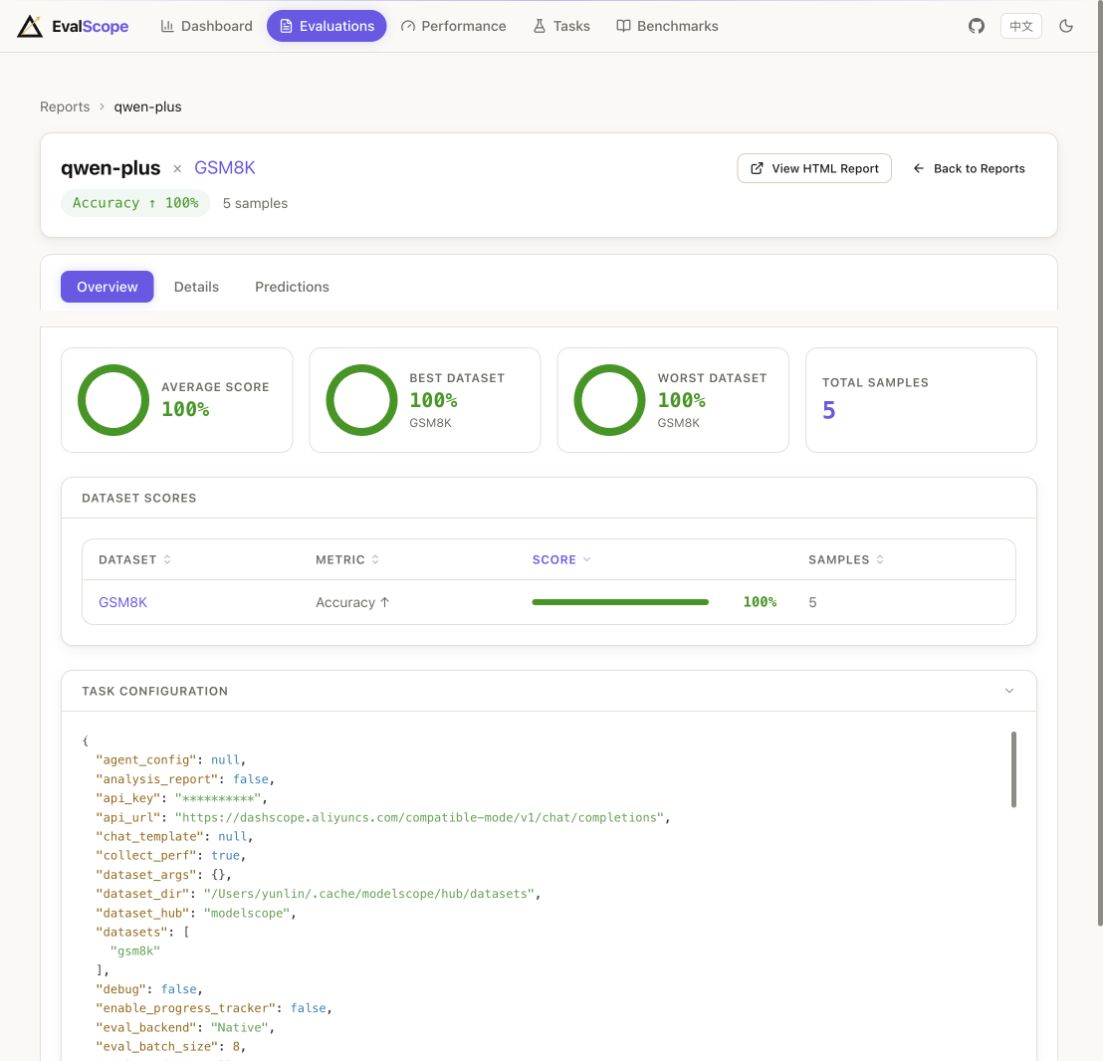
Task: Click the back arrow icon beside Back to Reports
Action: (918, 168)
